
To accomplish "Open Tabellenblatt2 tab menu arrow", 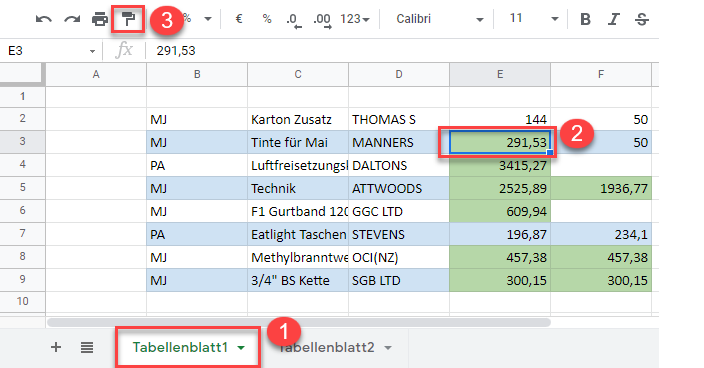I will click(388, 348).
